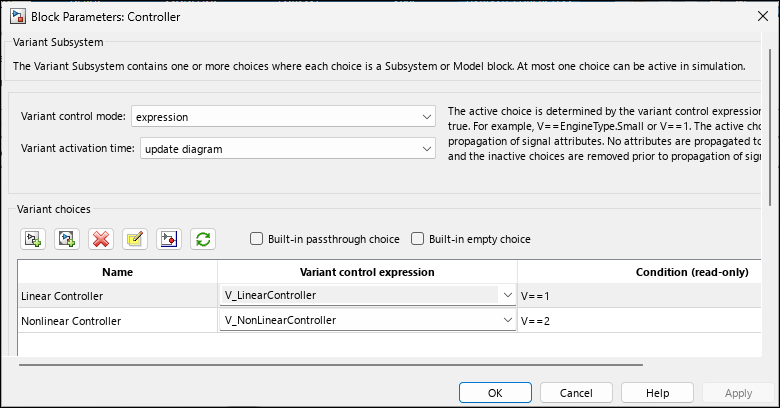780x408 pixels.
Task: Select the Nonlinear Controller row name
Action: [x=71, y=321]
